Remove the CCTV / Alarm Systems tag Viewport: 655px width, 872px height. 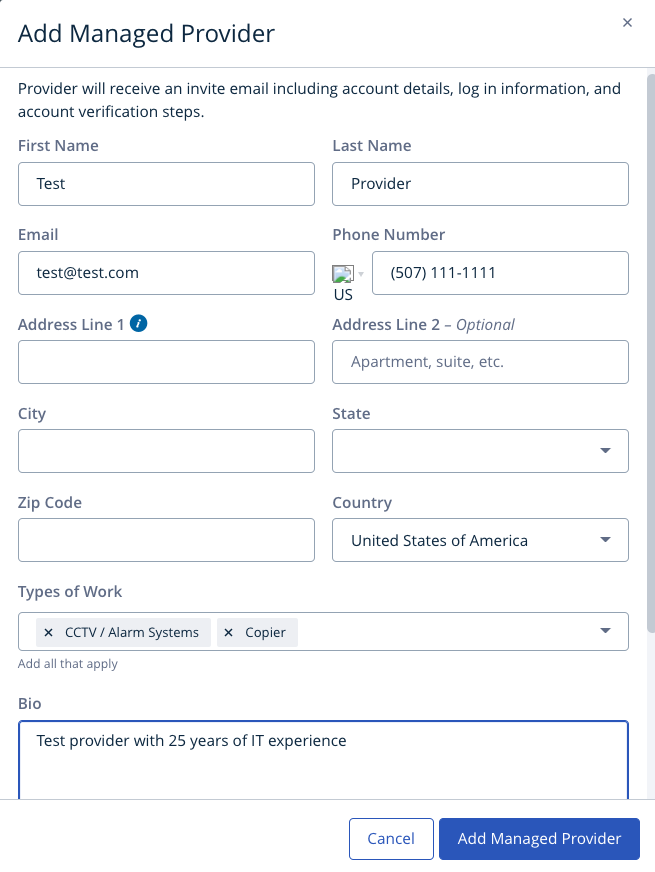(48, 633)
